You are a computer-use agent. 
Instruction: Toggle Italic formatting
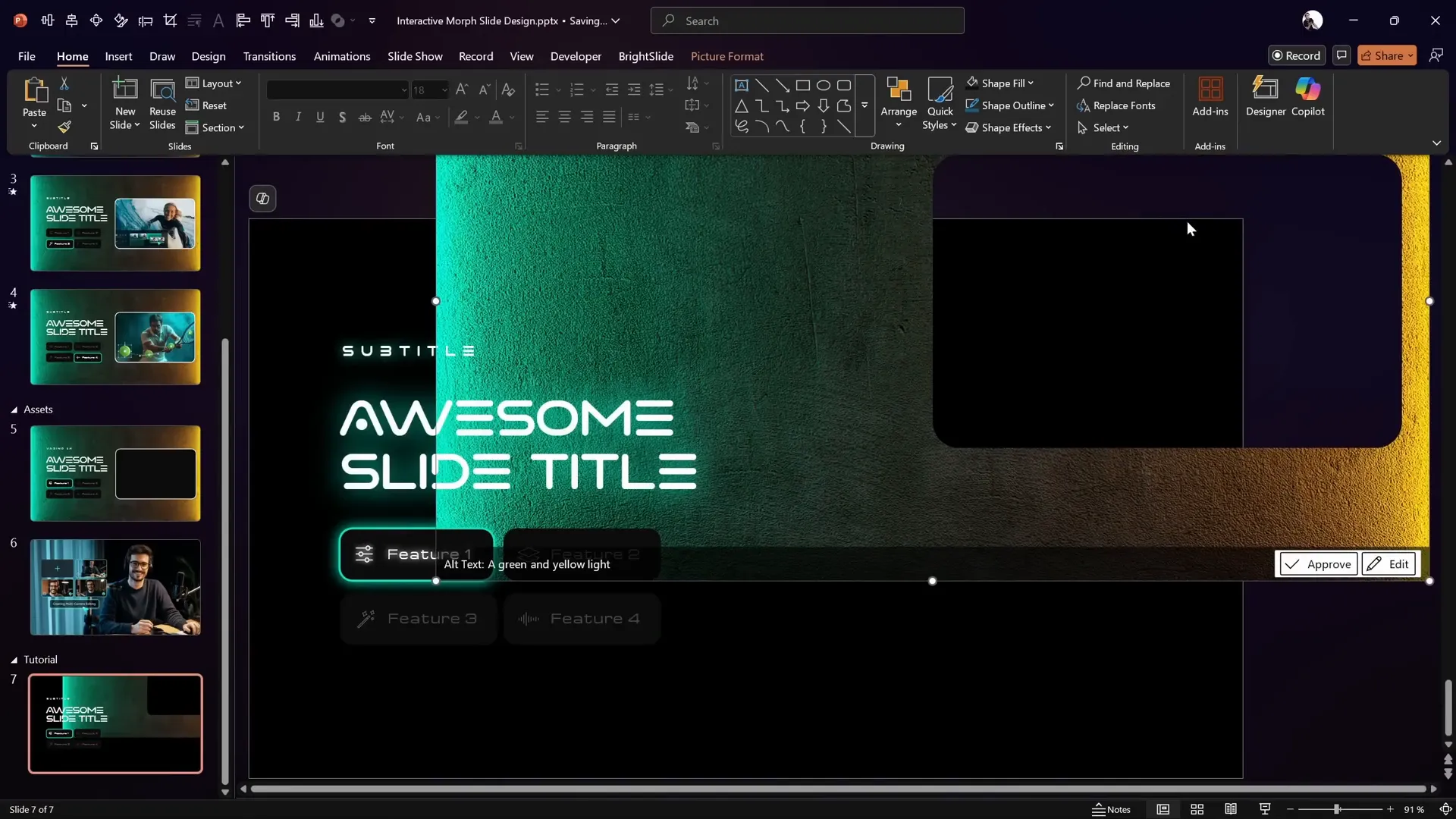coord(299,117)
